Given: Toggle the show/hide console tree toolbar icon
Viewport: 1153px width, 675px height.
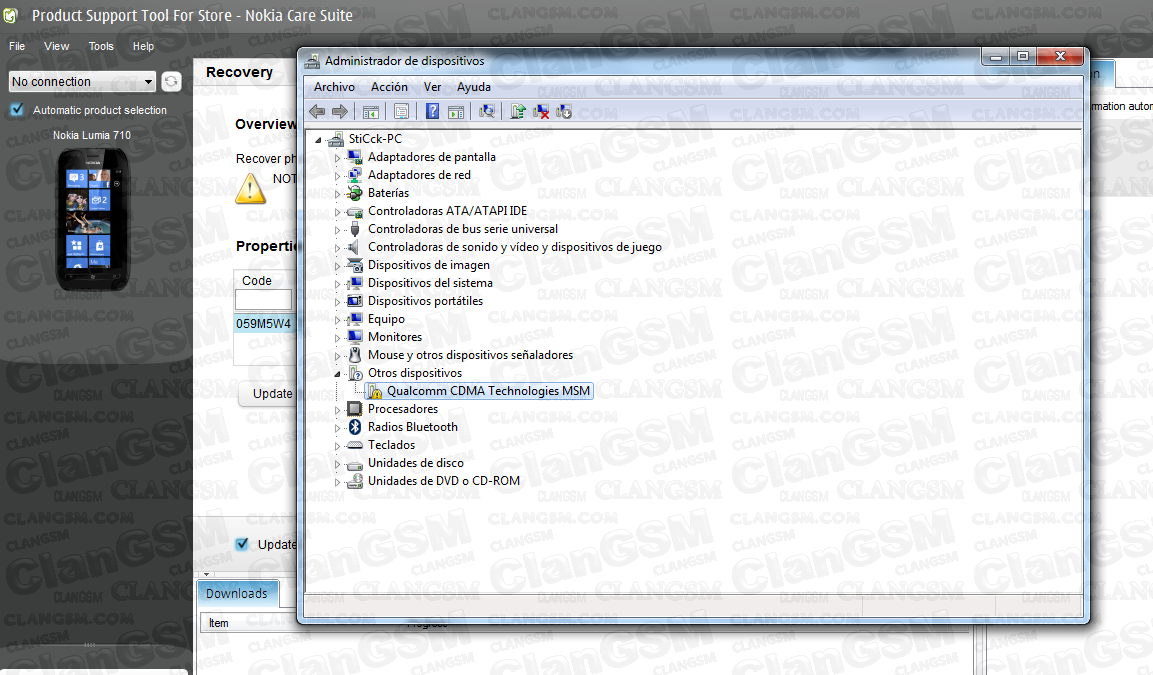Looking at the screenshot, I should click(371, 112).
